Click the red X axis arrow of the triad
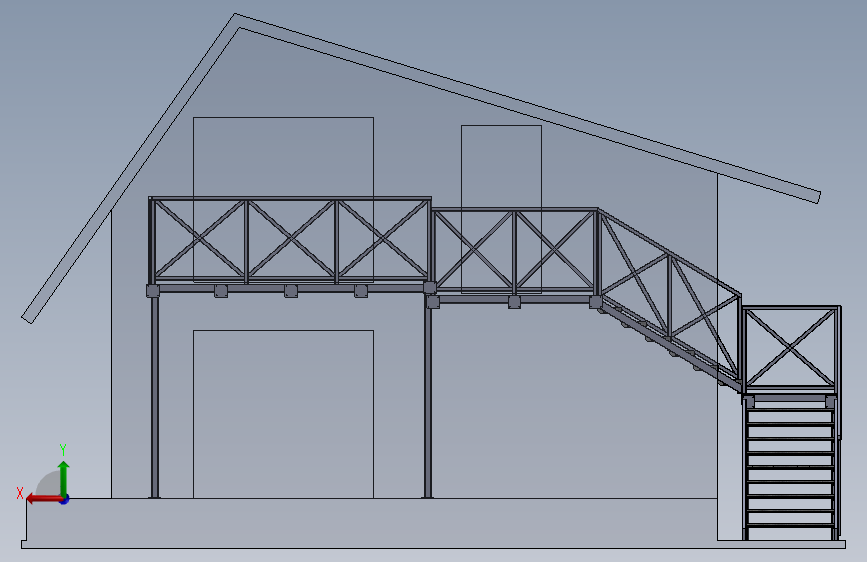 (43, 499)
